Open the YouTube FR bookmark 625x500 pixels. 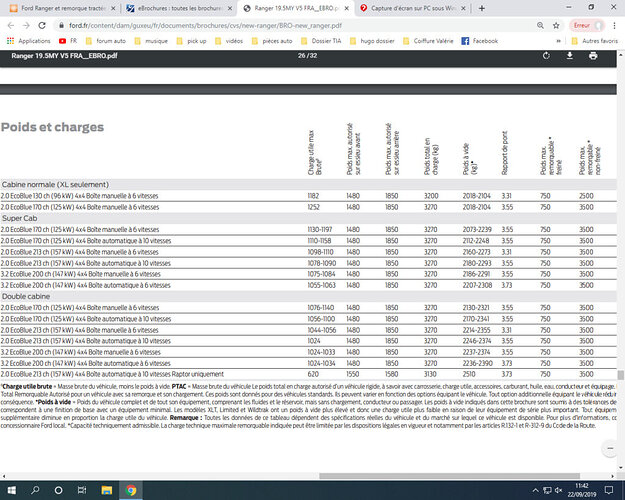click(x=68, y=41)
